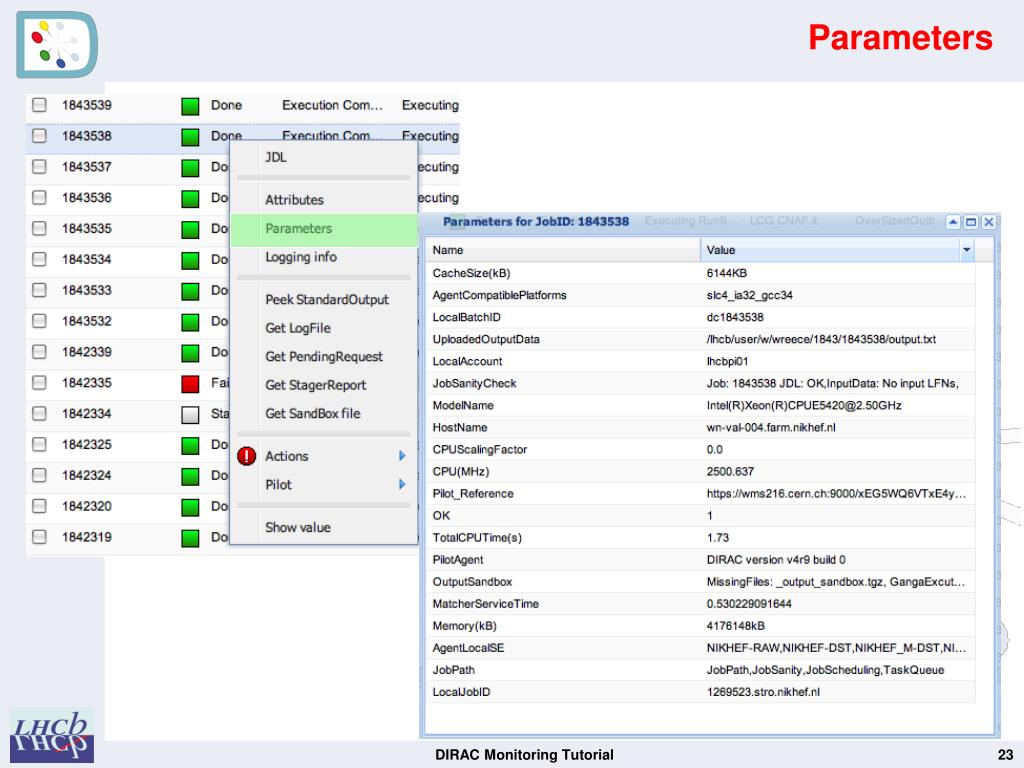Select Parameters menu entry
Viewport: 1024px width, 768px height.
point(325,229)
